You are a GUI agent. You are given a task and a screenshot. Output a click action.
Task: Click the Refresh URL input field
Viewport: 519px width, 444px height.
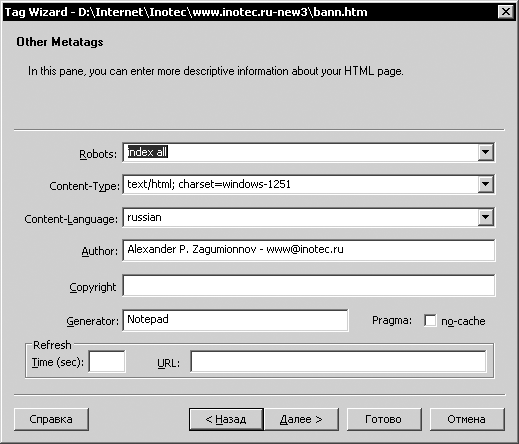338,361
